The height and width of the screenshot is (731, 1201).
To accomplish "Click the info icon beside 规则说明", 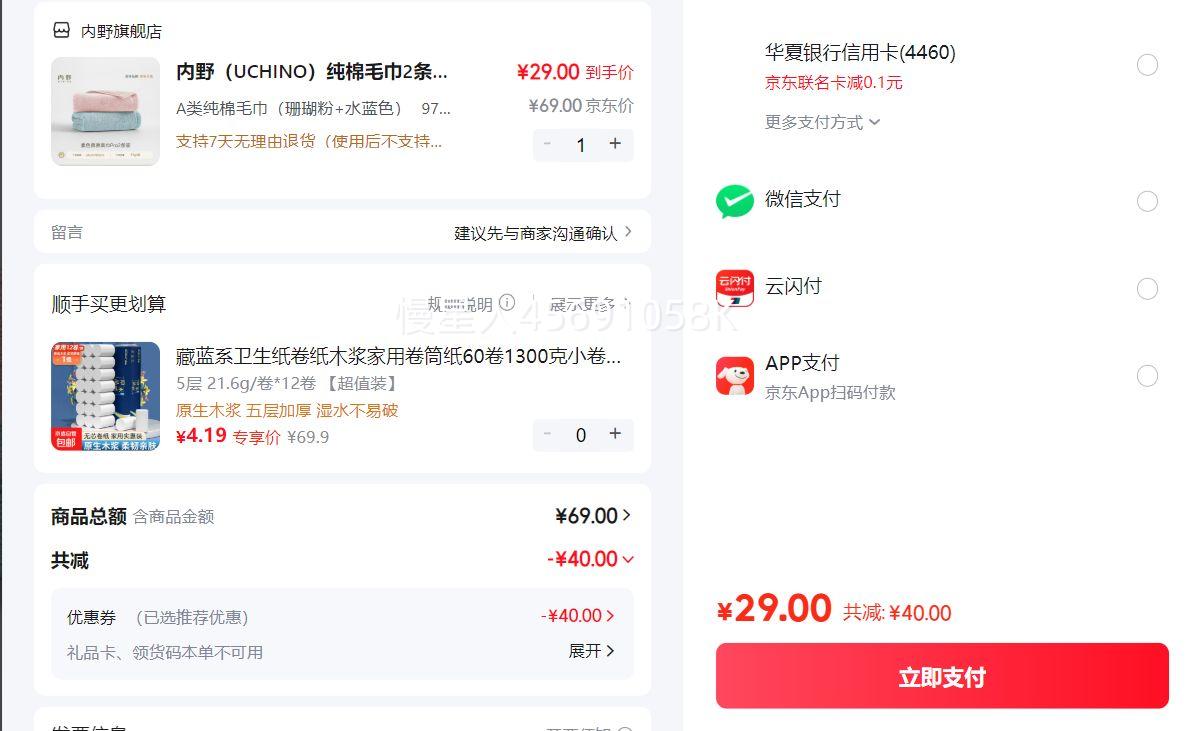I will 507,303.
